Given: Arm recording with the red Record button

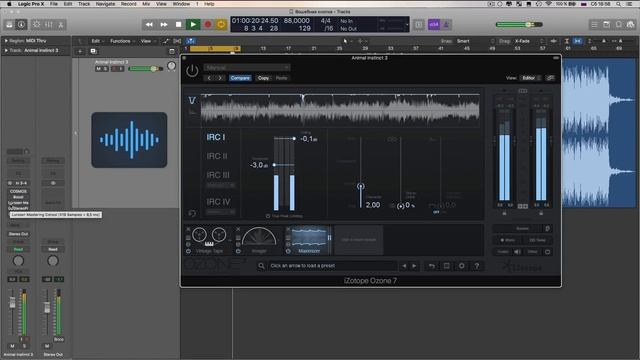Looking at the screenshot, I should (x=208, y=24).
